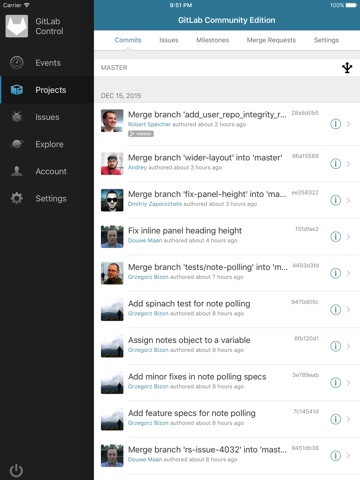Open Robert Speicher author link
The height and width of the screenshot is (480, 360).
tap(149, 124)
